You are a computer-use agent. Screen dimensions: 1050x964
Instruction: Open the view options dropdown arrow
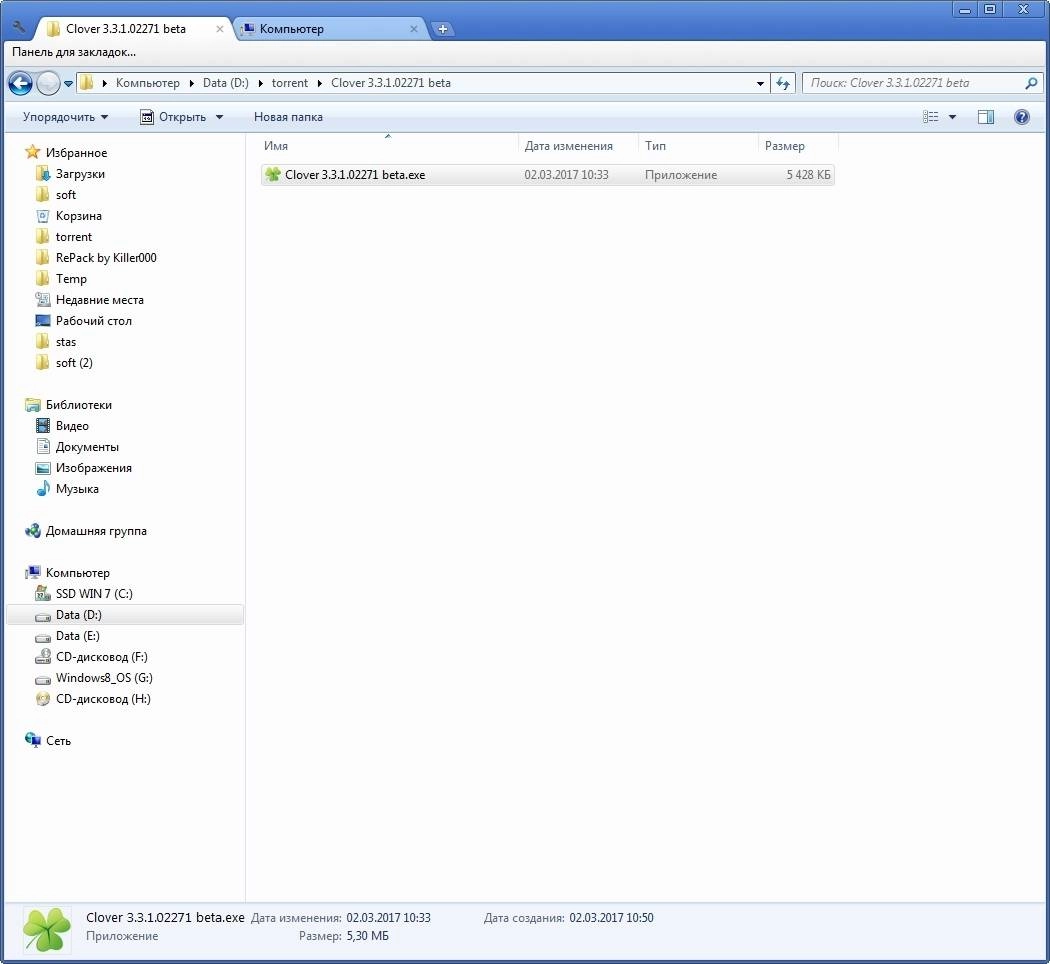[952, 117]
